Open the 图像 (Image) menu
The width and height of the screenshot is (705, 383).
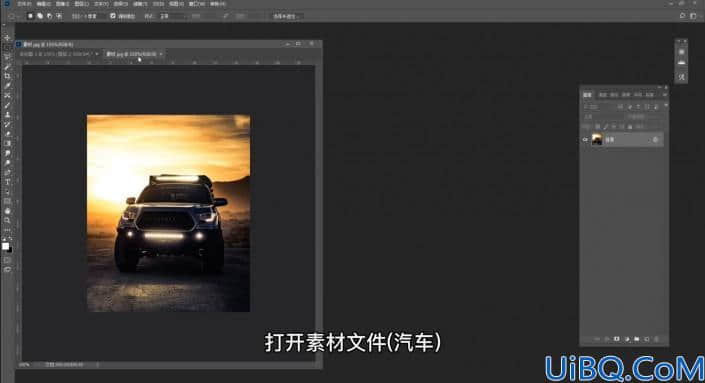click(x=62, y=4)
